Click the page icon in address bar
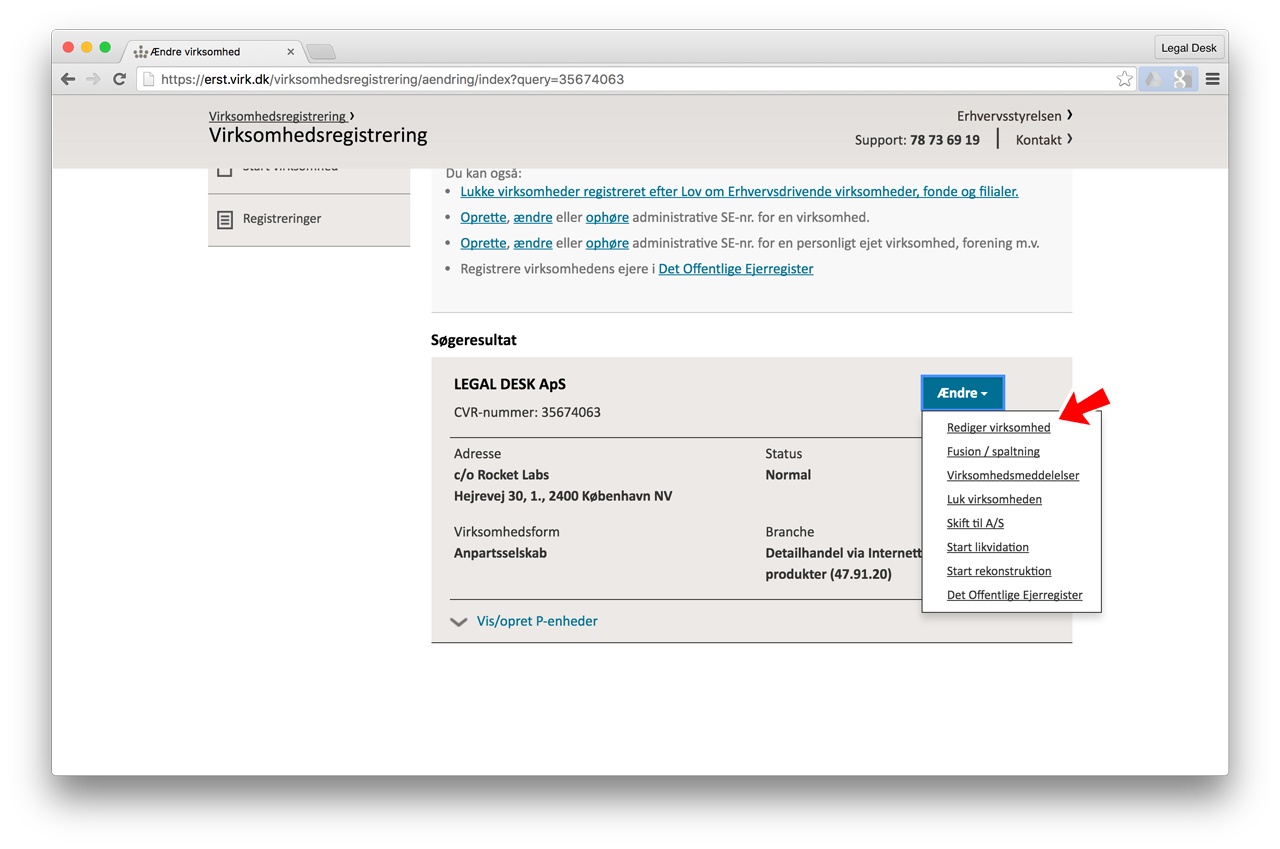The height and width of the screenshot is (849, 1280). pos(148,79)
